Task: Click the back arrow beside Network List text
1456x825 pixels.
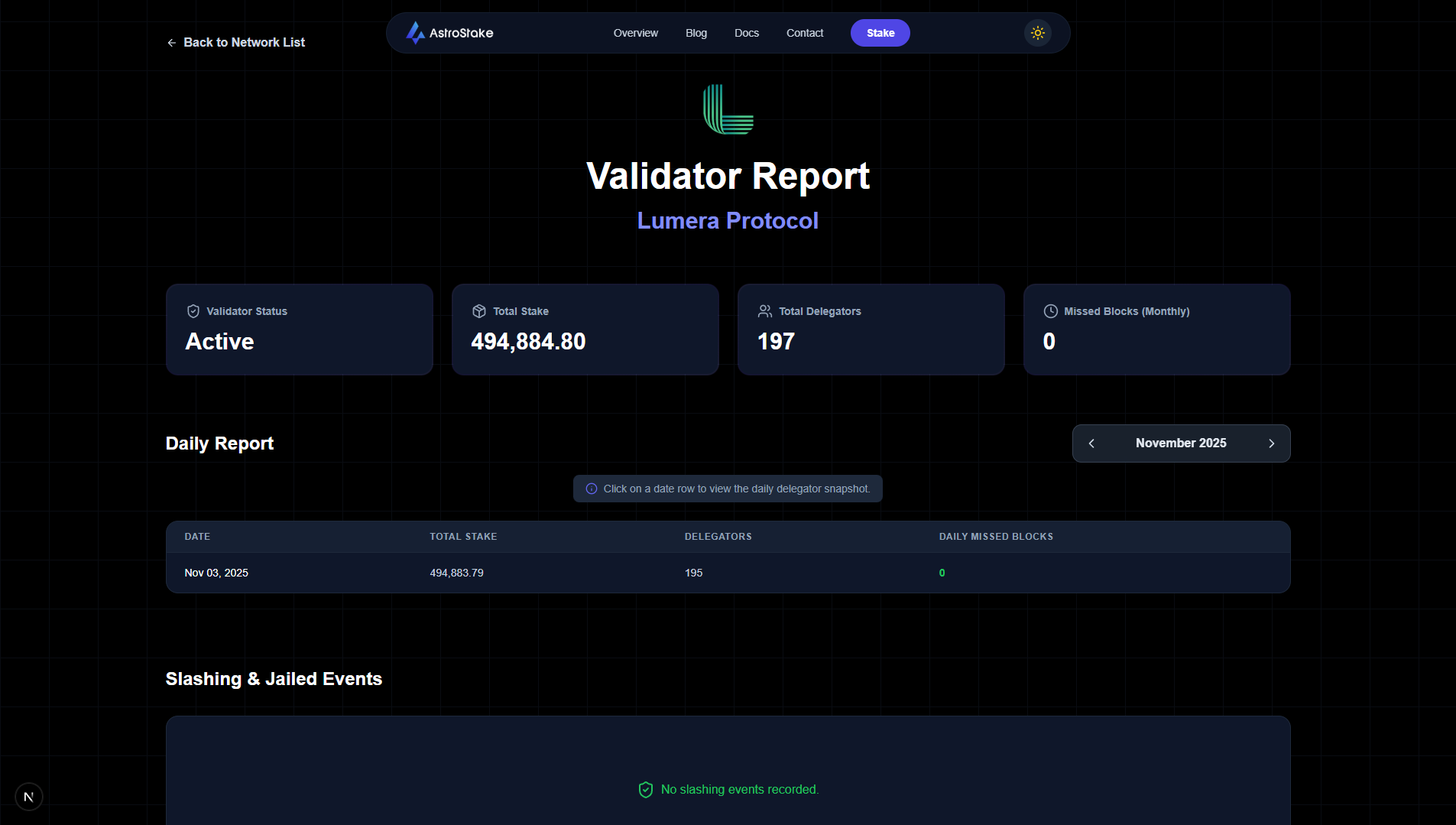Action: (x=171, y=42)
